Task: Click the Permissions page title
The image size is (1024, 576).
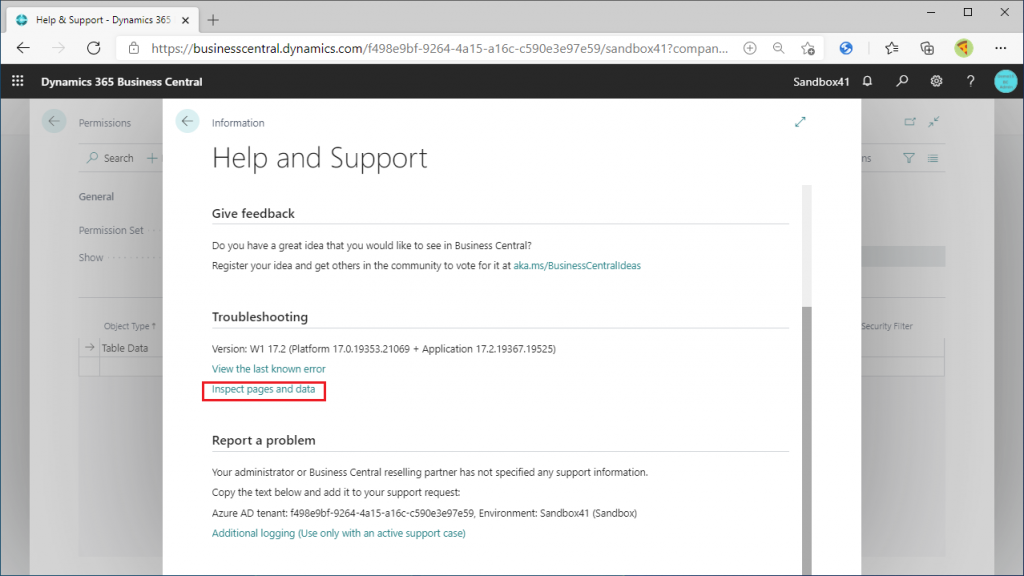Action: click(104, 123)
